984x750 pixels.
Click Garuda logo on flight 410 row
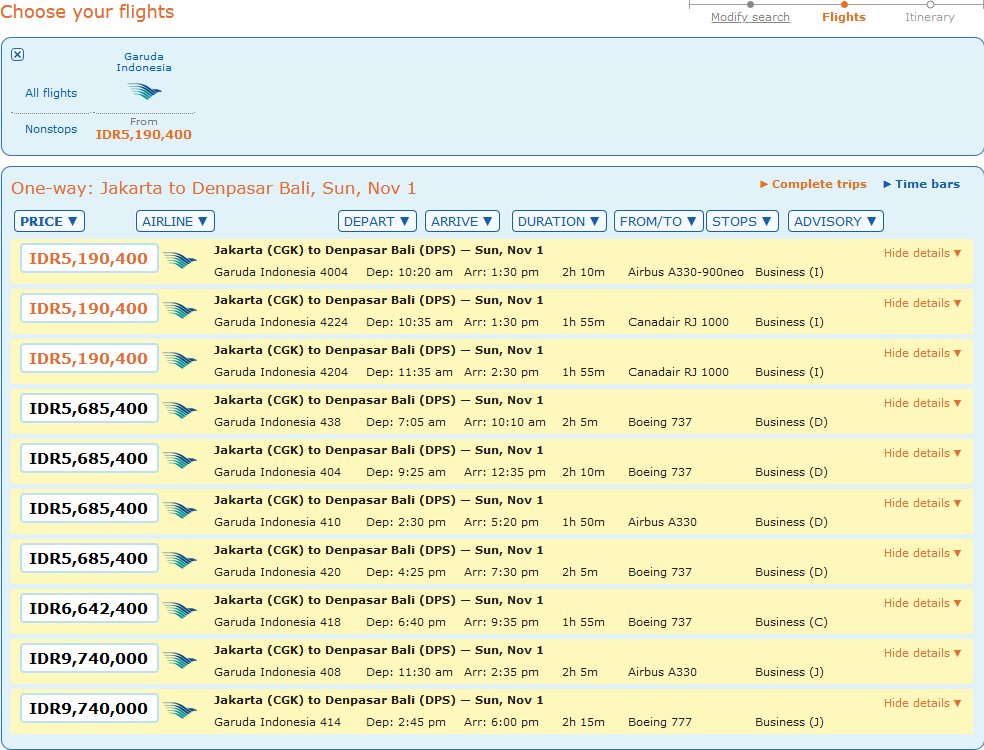coord(179,510)
